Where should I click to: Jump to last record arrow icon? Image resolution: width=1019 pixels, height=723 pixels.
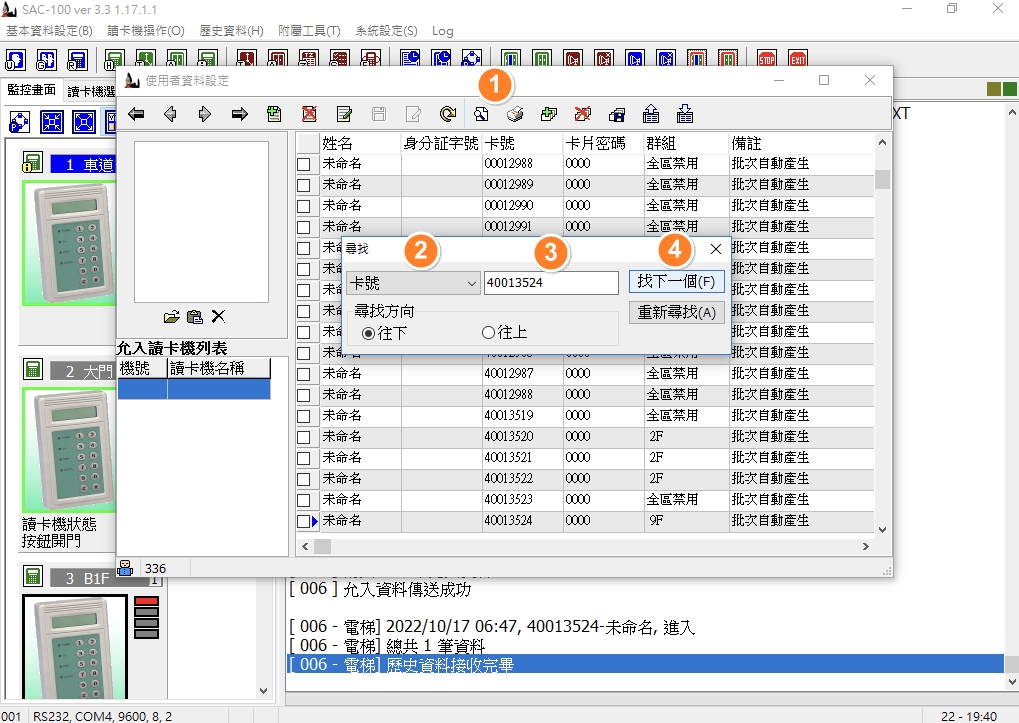point(240,114)
